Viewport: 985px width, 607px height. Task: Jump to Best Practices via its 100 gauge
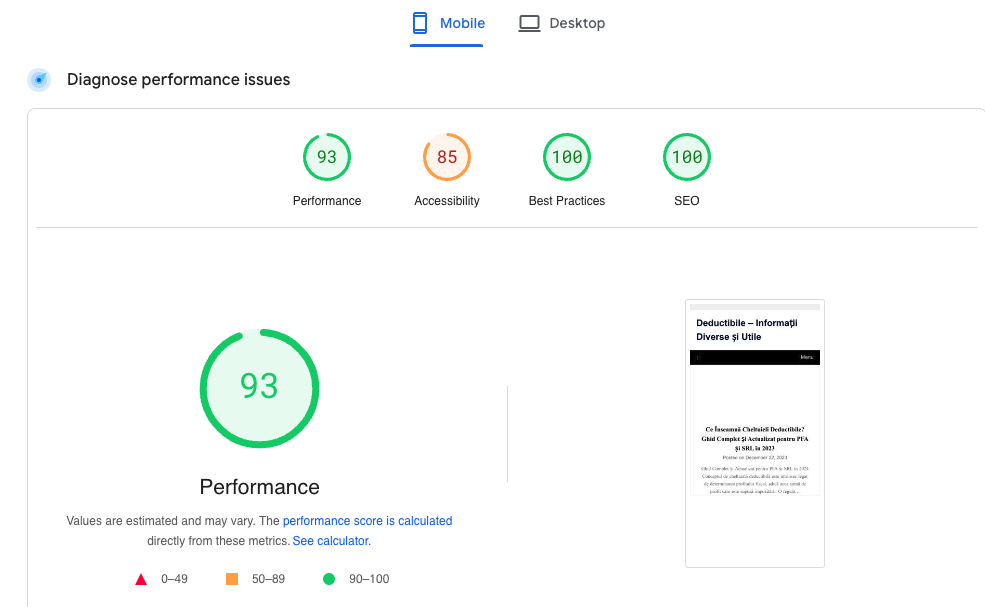pyautogui.click(x=567, y=157)
